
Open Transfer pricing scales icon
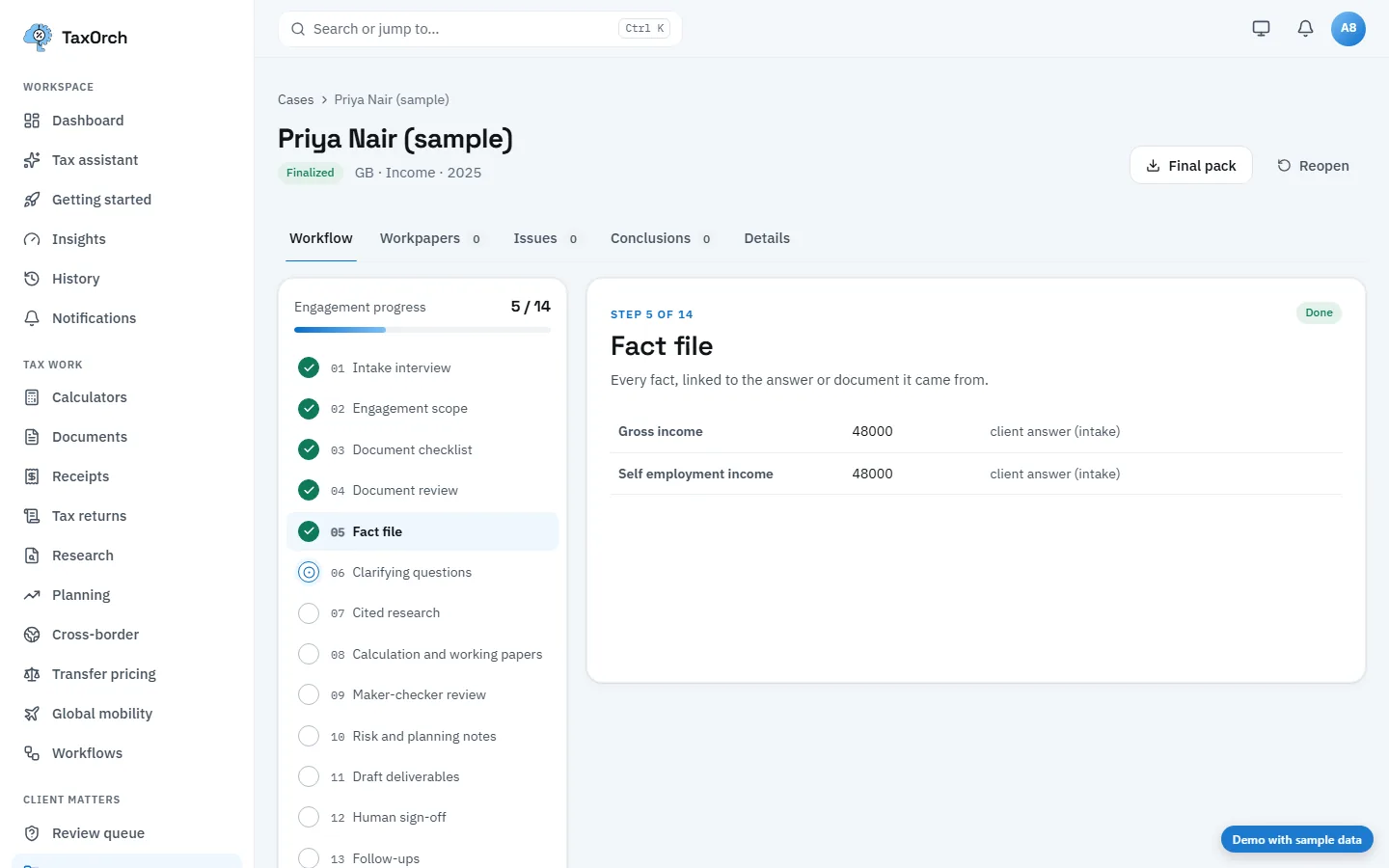(32, 674)
